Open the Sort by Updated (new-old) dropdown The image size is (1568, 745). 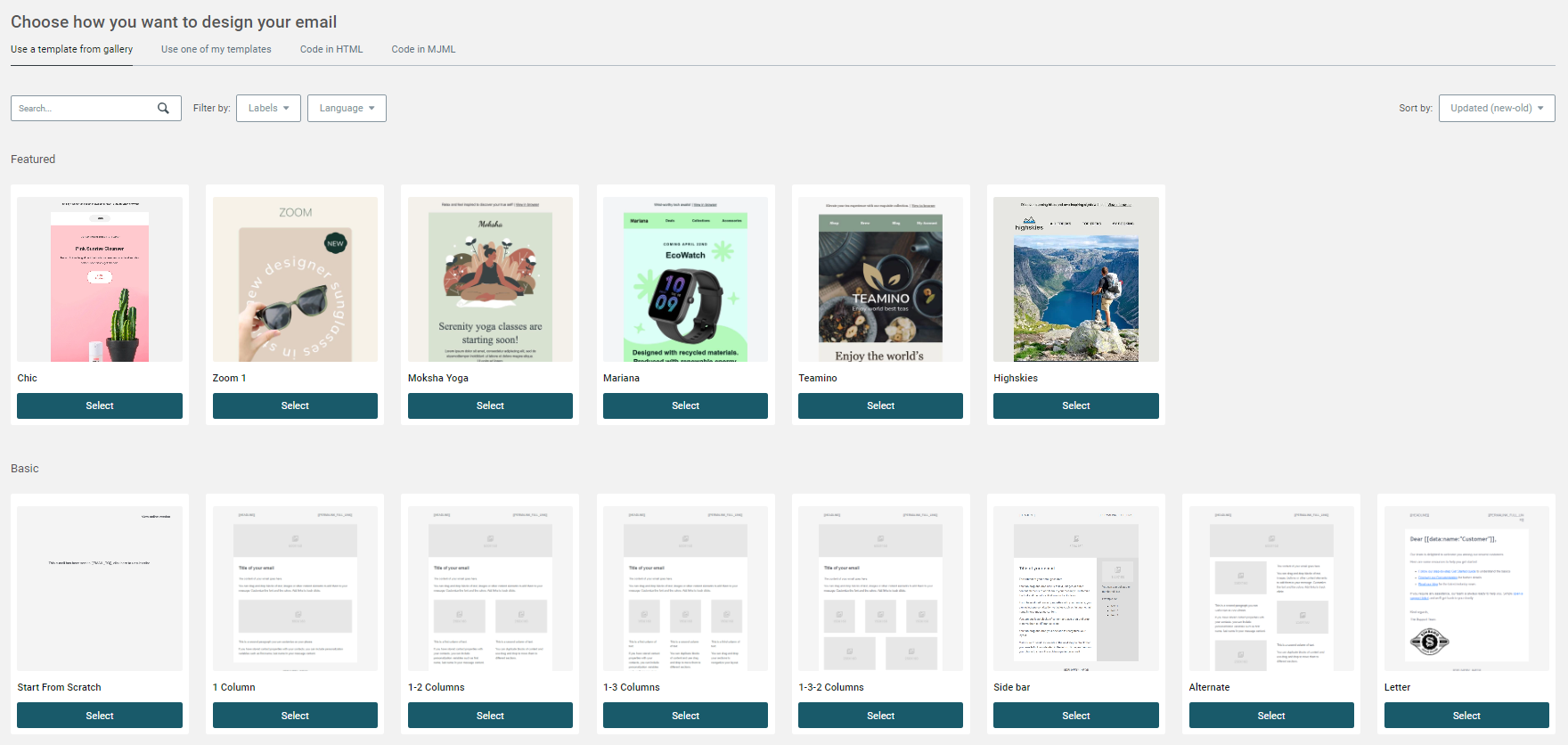(x=1497, y=108)
